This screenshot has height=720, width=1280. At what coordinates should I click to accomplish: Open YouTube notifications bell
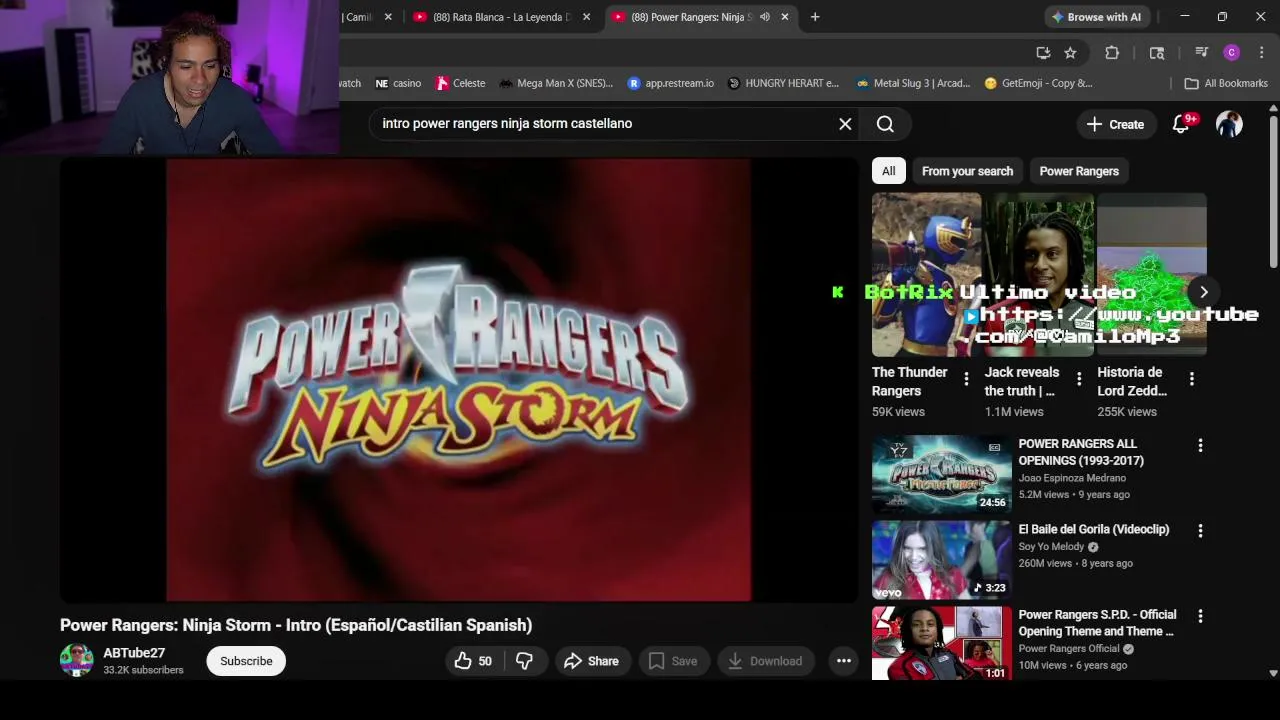1181,124
